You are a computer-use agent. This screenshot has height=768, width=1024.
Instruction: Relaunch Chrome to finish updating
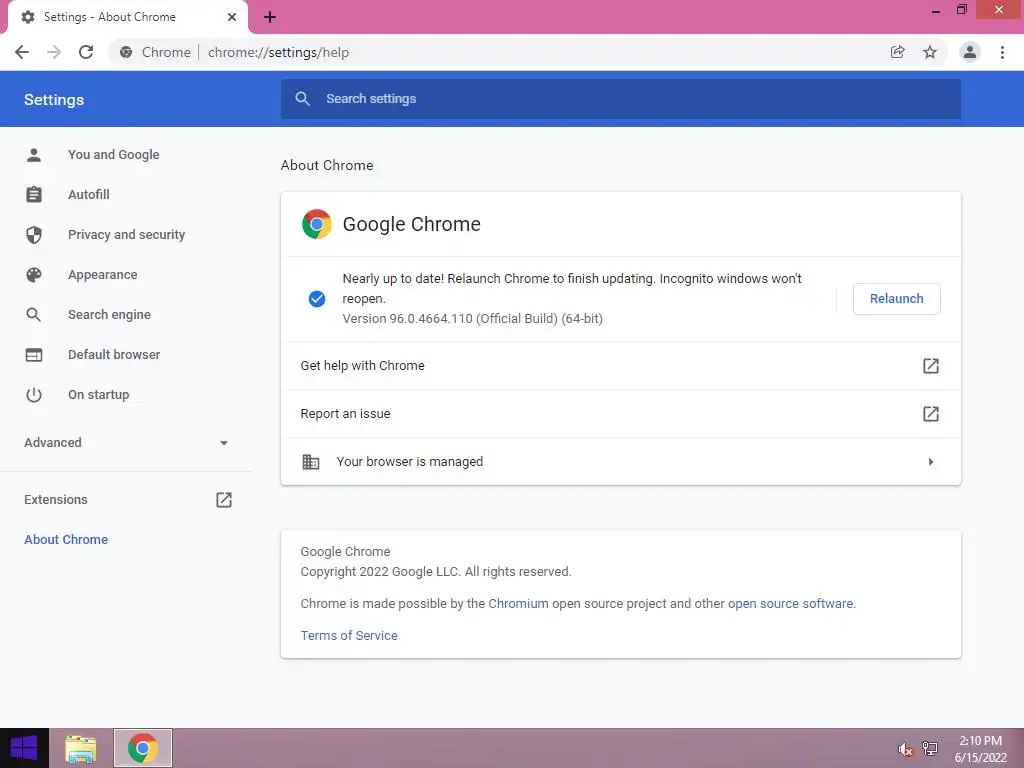pos(896,298)
